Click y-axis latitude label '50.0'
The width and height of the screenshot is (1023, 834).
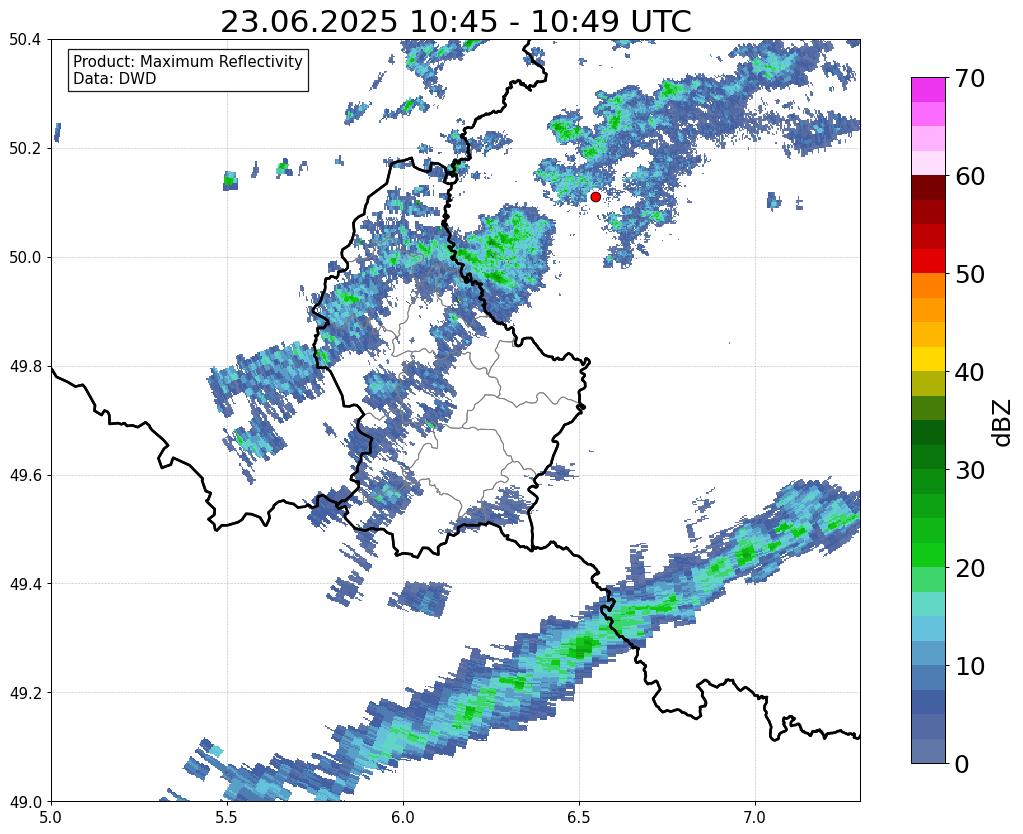point(25,258)
